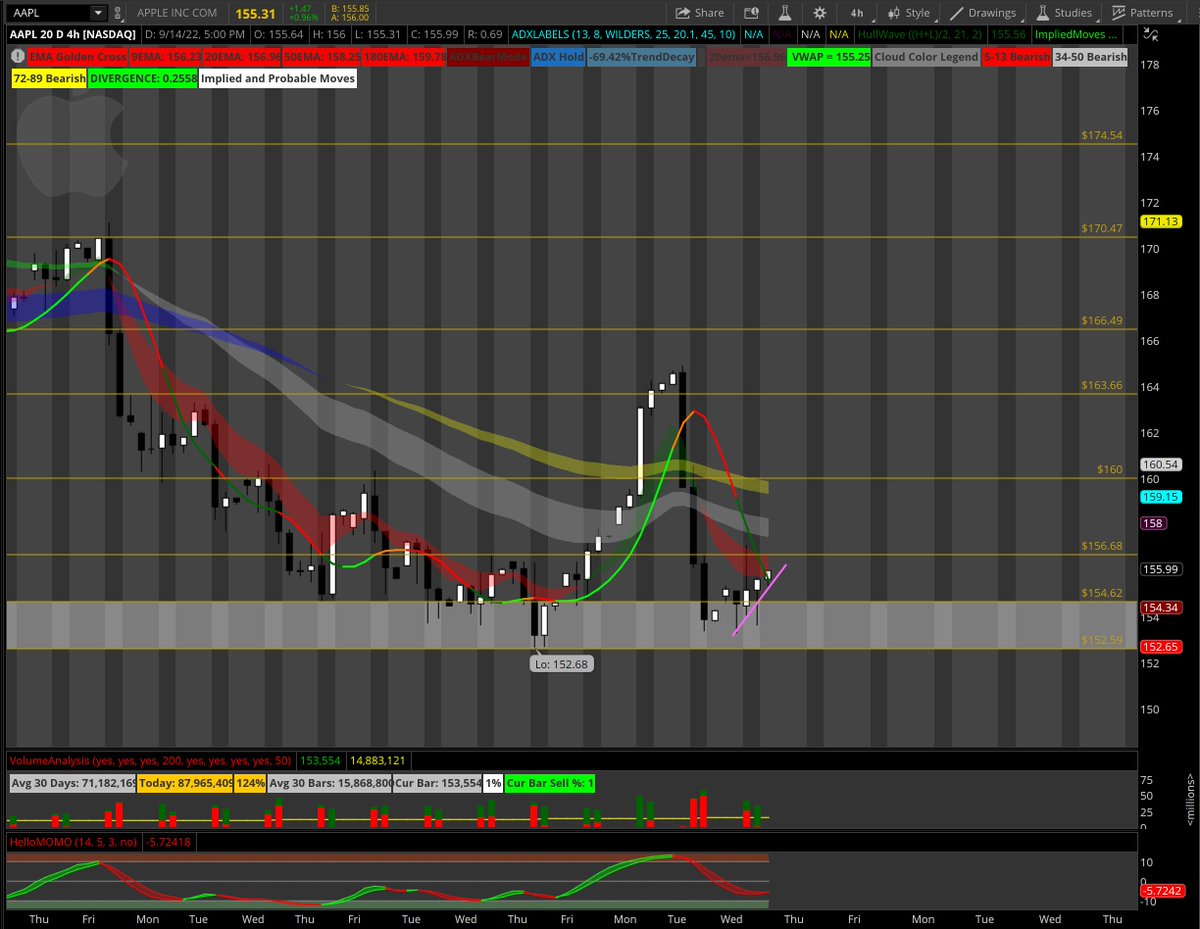Click the $174.54 price level label
Image resolution: width=1200 pixels, height=929 pixels.
1102,135
